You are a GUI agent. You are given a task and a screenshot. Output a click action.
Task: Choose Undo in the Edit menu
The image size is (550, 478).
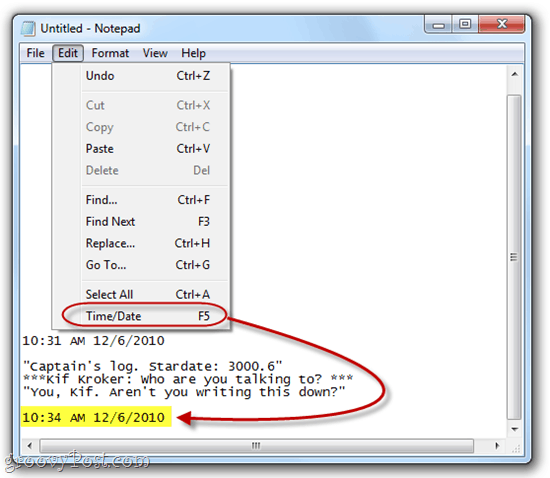(x=148, y=76)
